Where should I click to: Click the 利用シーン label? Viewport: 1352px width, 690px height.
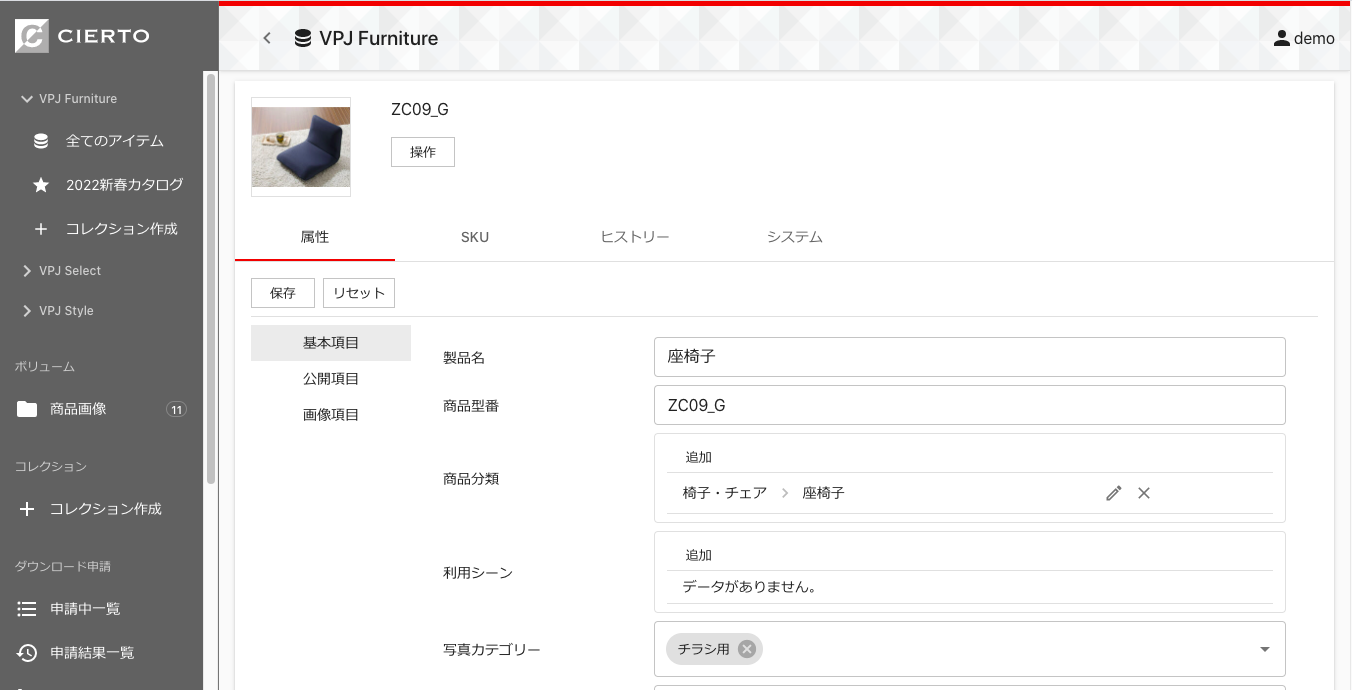point(478,573)
